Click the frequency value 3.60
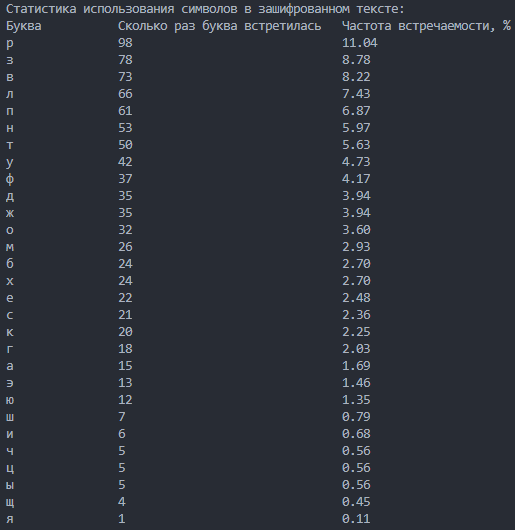The height and width of the screenshot is (530, 515). point(356,230)
